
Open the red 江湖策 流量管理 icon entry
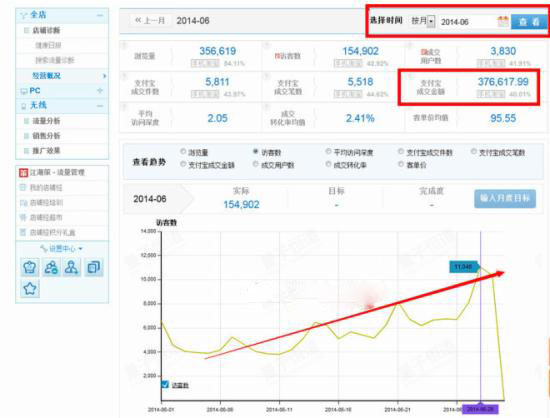(x=23, y=173)
